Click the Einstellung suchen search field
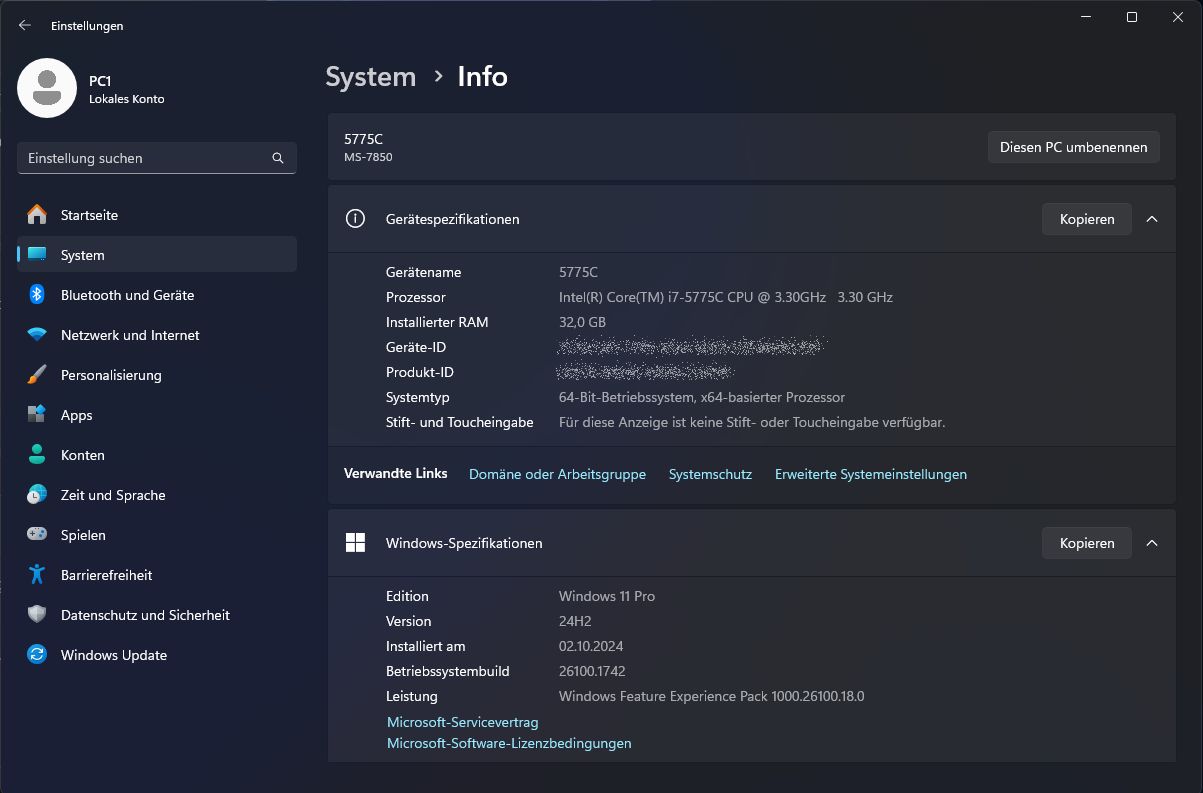This screenshot has height=793, width=1203. [157, 158]
